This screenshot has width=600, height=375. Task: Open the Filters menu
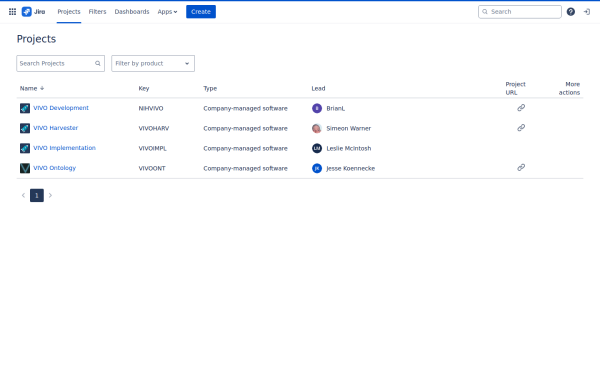[97, 12]
